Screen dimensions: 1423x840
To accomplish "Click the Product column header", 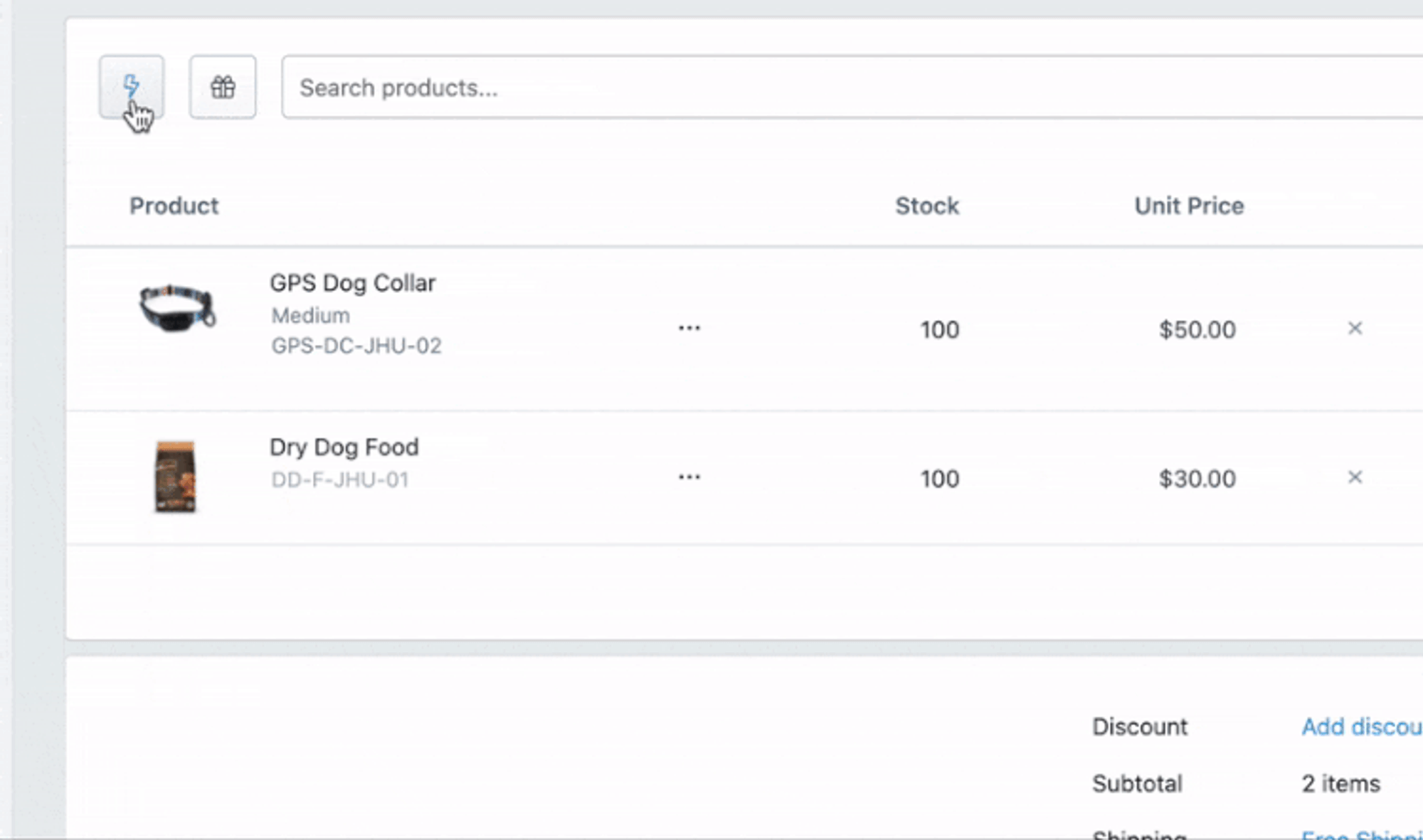I will pos(174,206).
